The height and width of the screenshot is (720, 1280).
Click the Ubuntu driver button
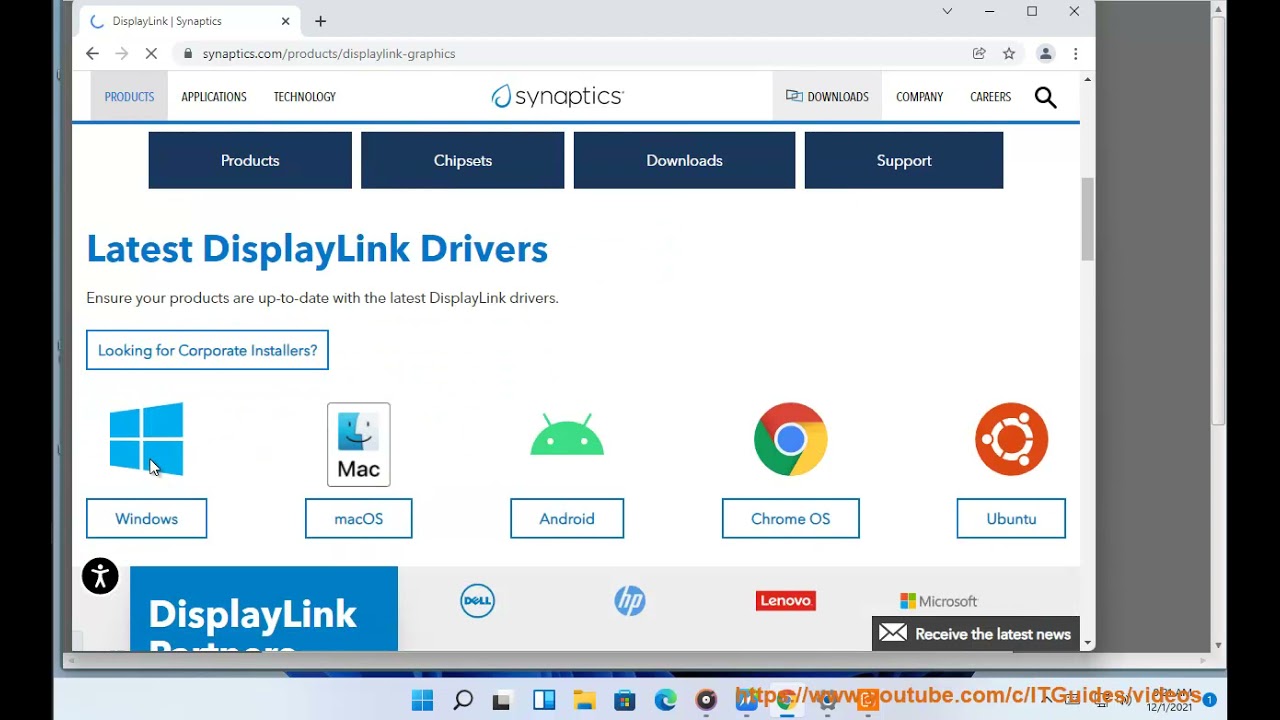(x=1011, y=519)
